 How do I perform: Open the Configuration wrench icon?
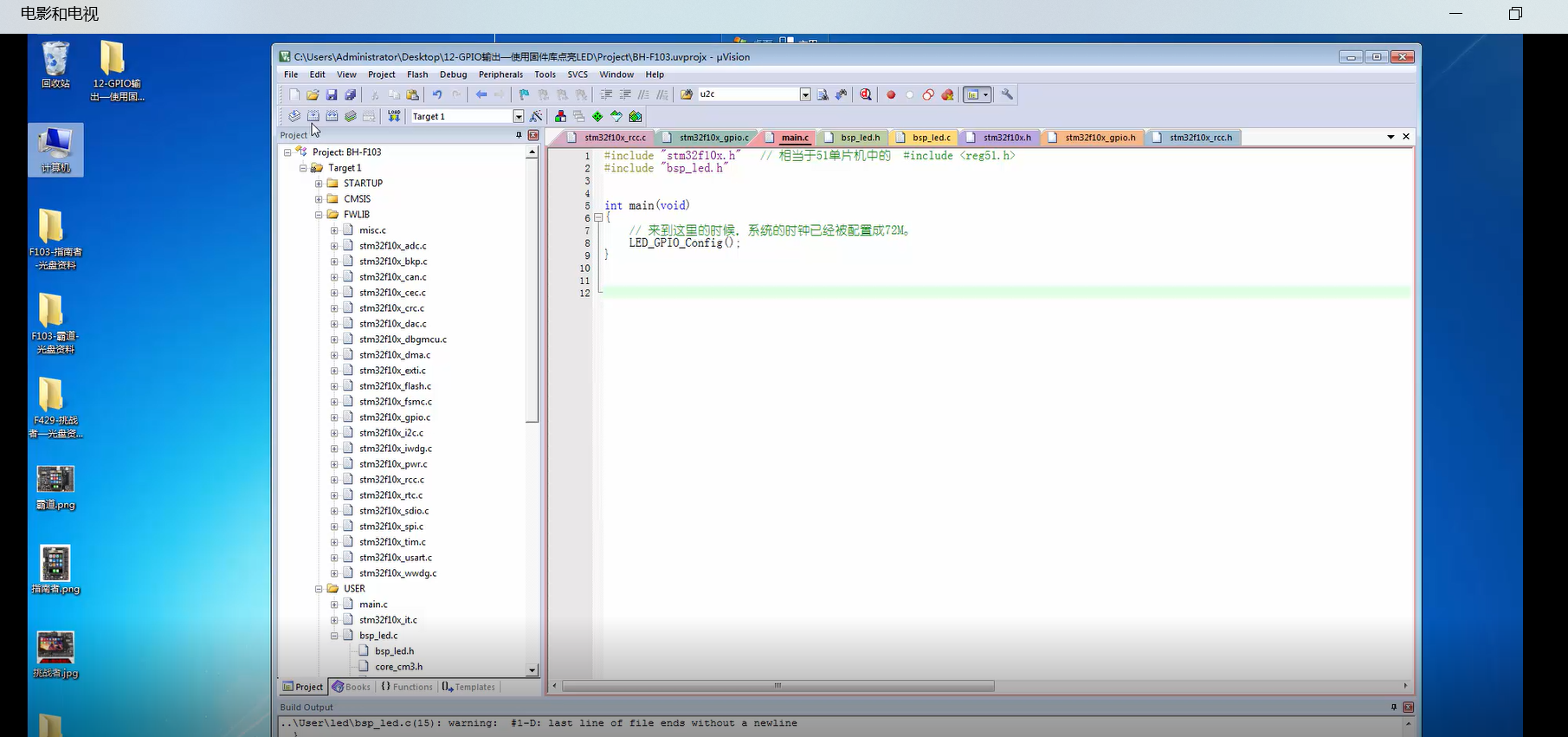1007,94
